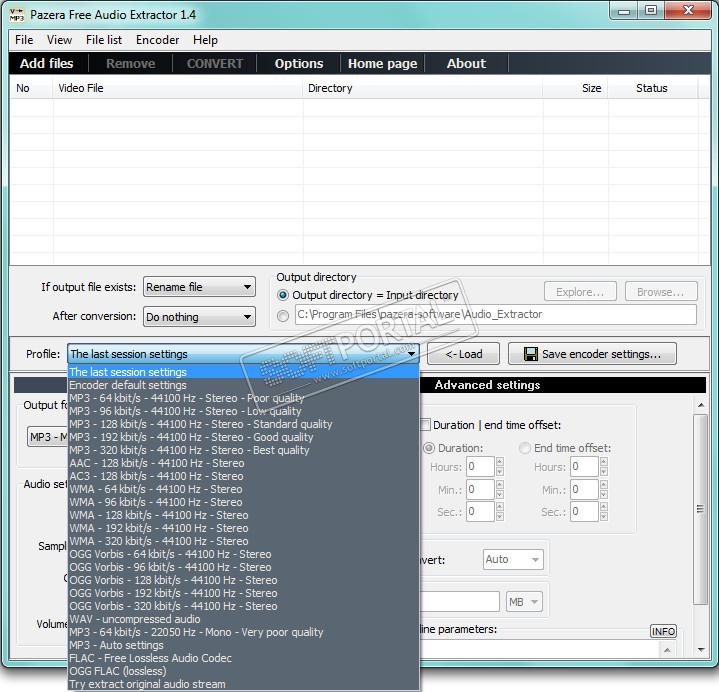Viewport: 719px width, 692px height.
Task: Select The last session settings option
Action: (243, 372)
